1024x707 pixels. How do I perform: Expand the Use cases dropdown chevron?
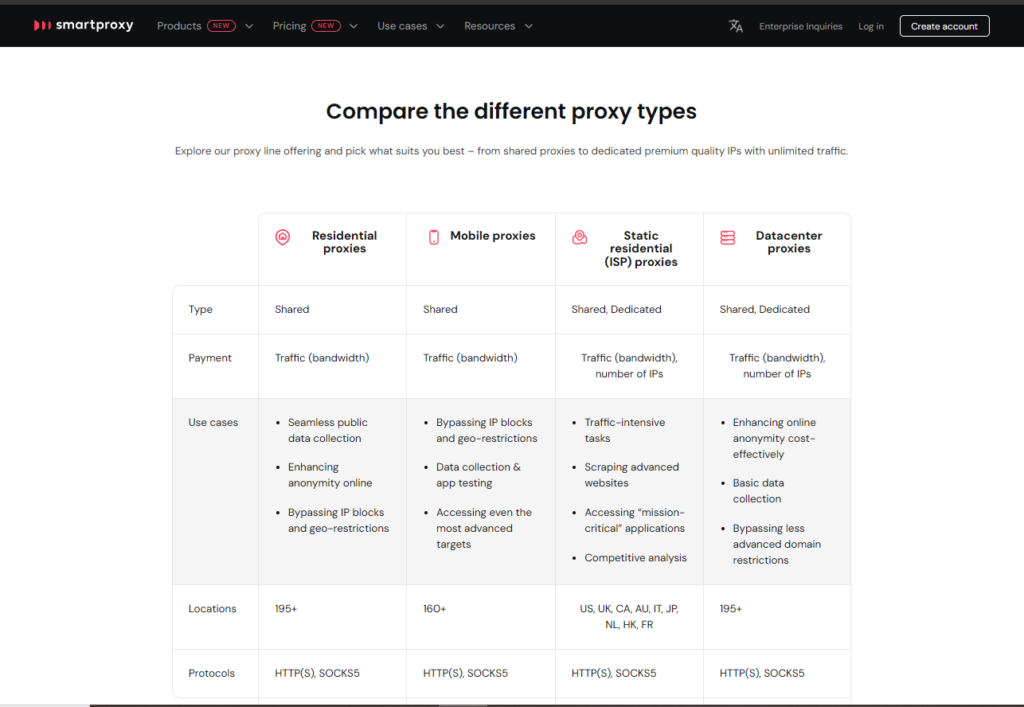pos(440,26)
